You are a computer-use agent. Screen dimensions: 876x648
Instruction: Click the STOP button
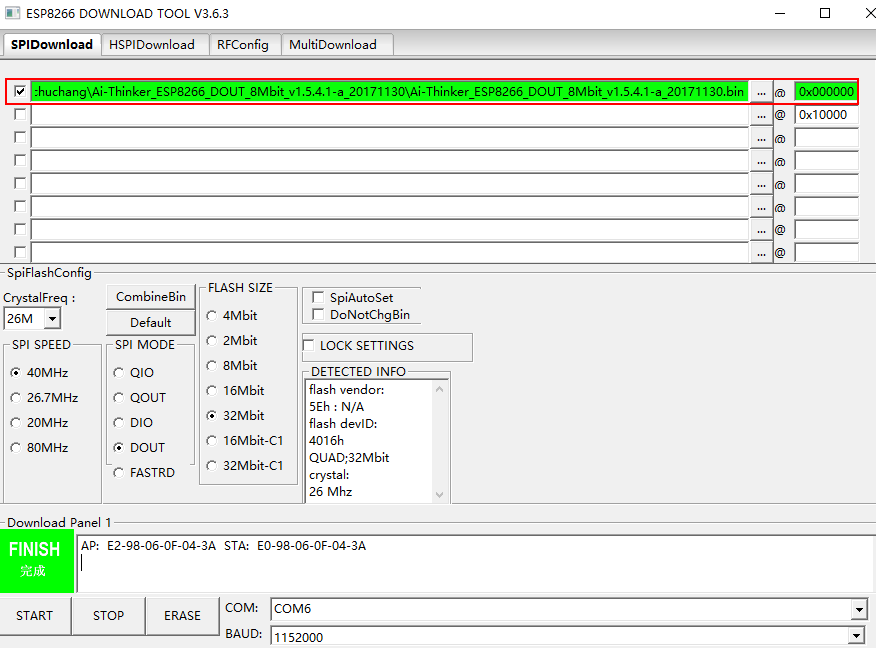pyautogui.click(x=108, y=616)
